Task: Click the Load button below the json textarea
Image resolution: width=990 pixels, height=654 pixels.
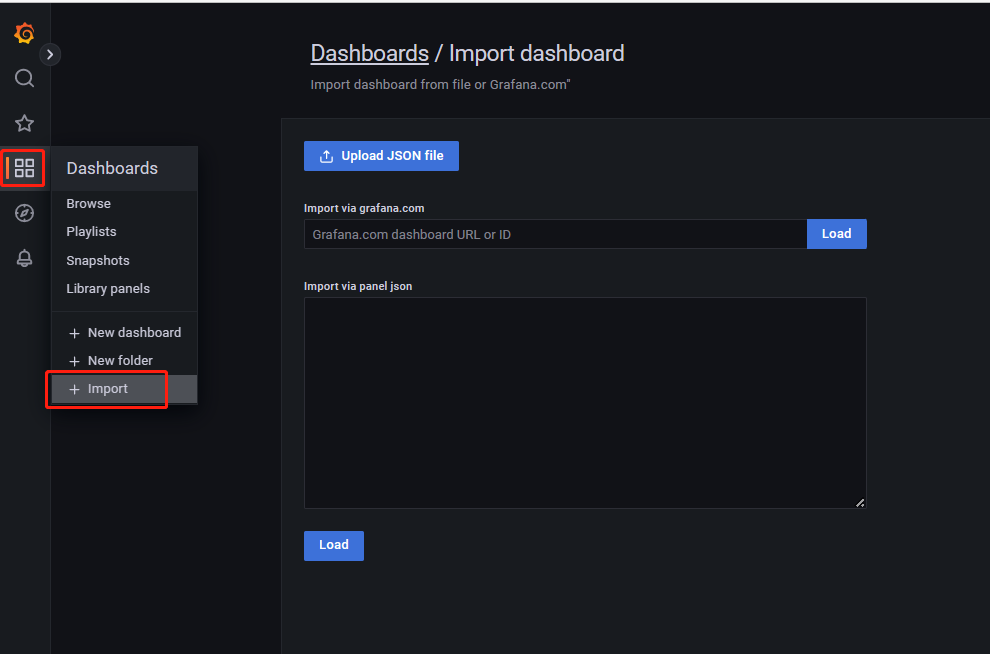Action: pos(334,545)
